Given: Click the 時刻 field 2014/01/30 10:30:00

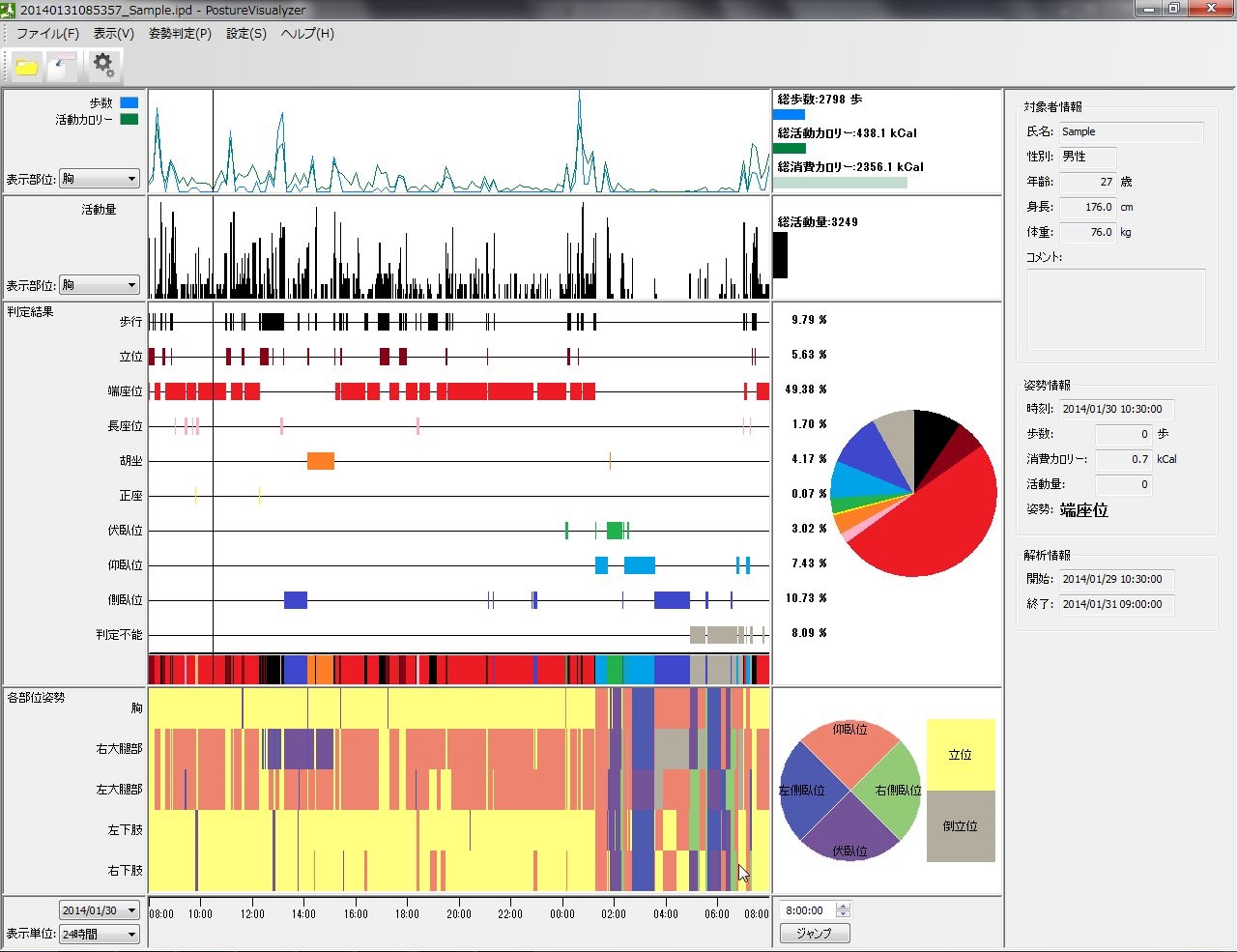Looking at the screenshot, I should 1116,409.
